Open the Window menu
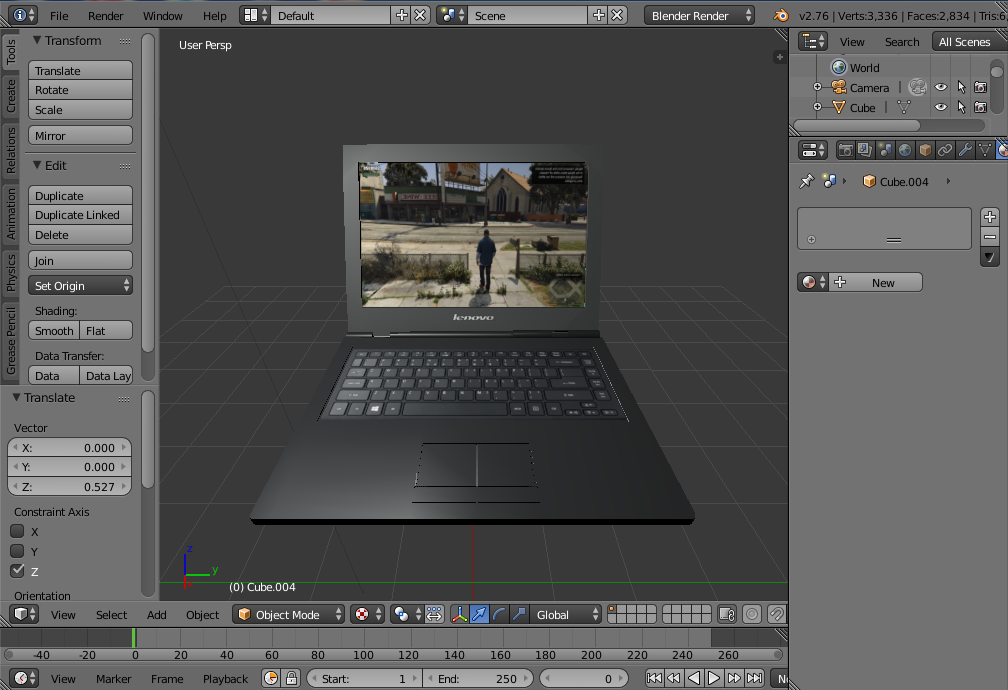Screen dimensions: 1008x690 tap(163, 15)
